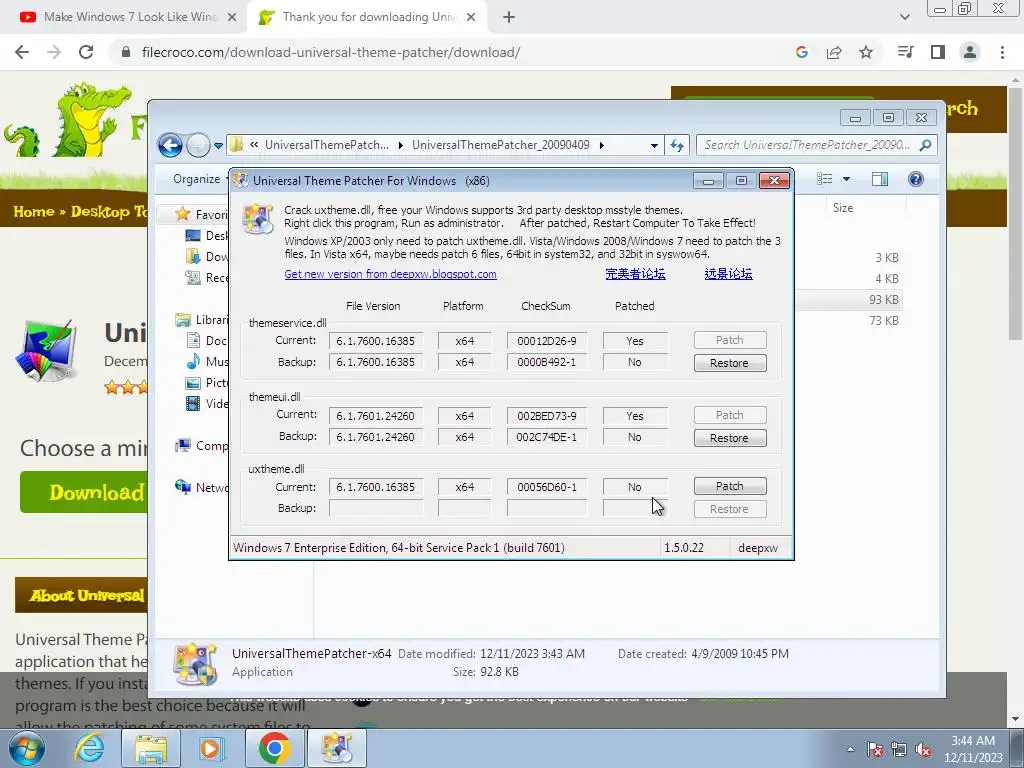The width and height of the screenshot is (1024, 768).
Task: Click uxtheme.dll current checksum 00056D60-1 field
Action: (x=547, y=487)
